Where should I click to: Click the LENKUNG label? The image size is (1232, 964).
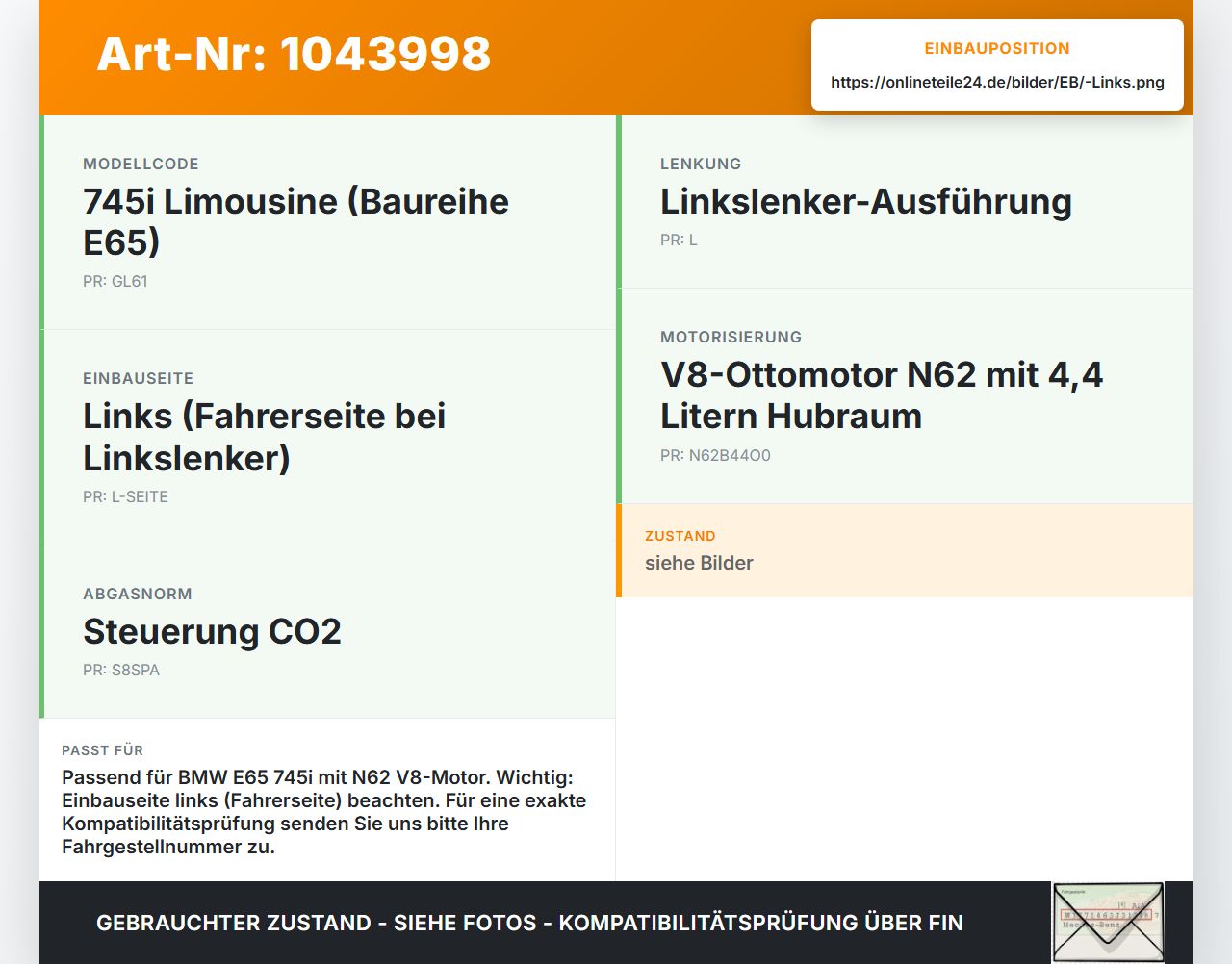(x=701, y=165)
